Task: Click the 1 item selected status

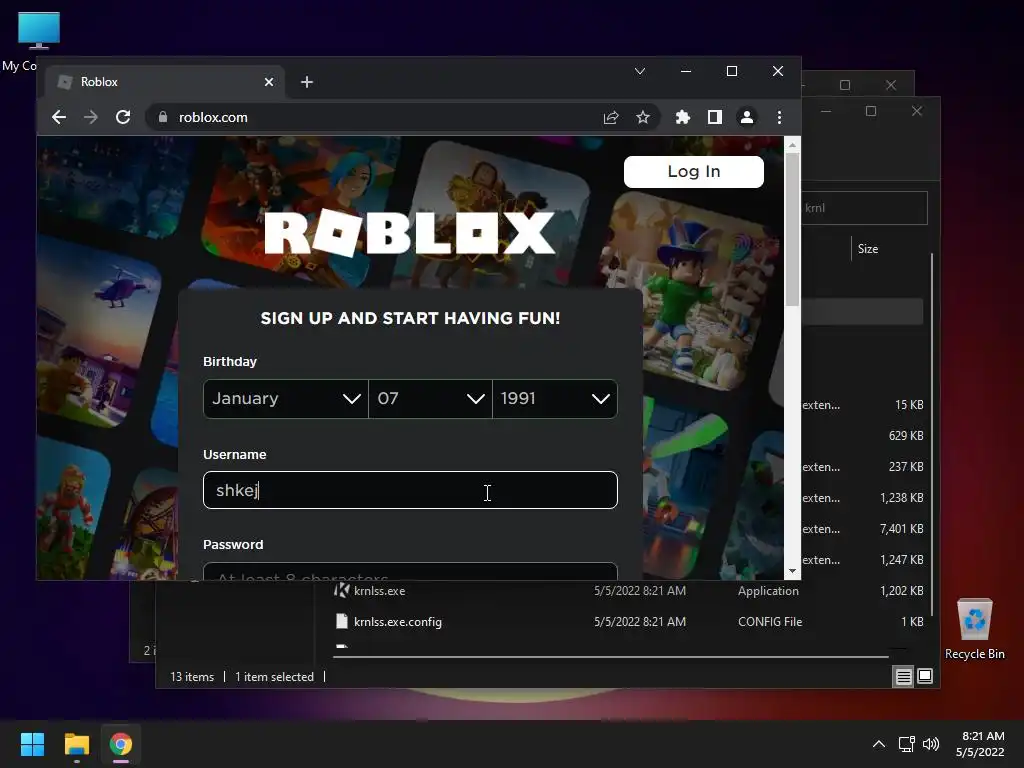Action: [274, 677]
